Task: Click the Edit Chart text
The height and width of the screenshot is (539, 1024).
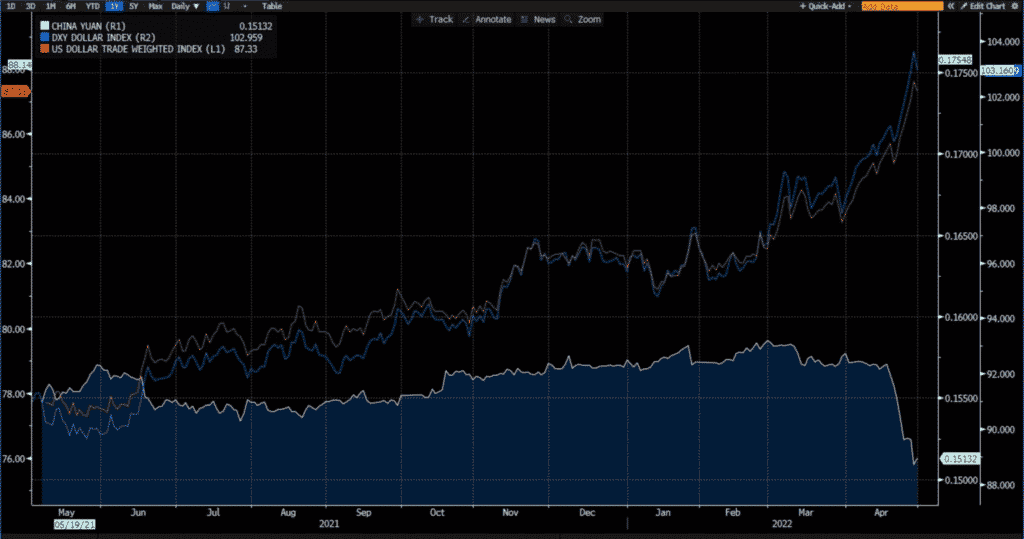Action: click(987, 6)
